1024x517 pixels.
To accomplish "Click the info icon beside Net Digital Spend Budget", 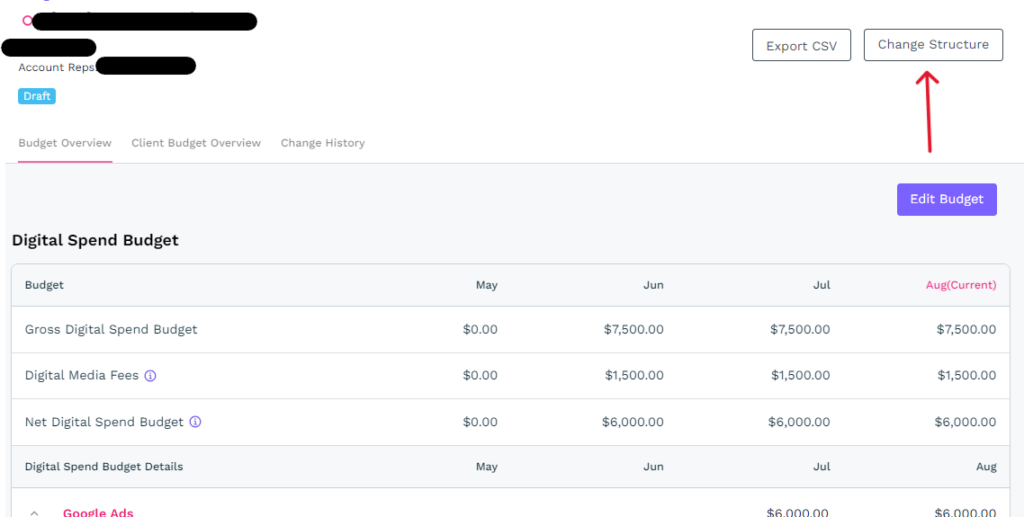I will point(195,422).
